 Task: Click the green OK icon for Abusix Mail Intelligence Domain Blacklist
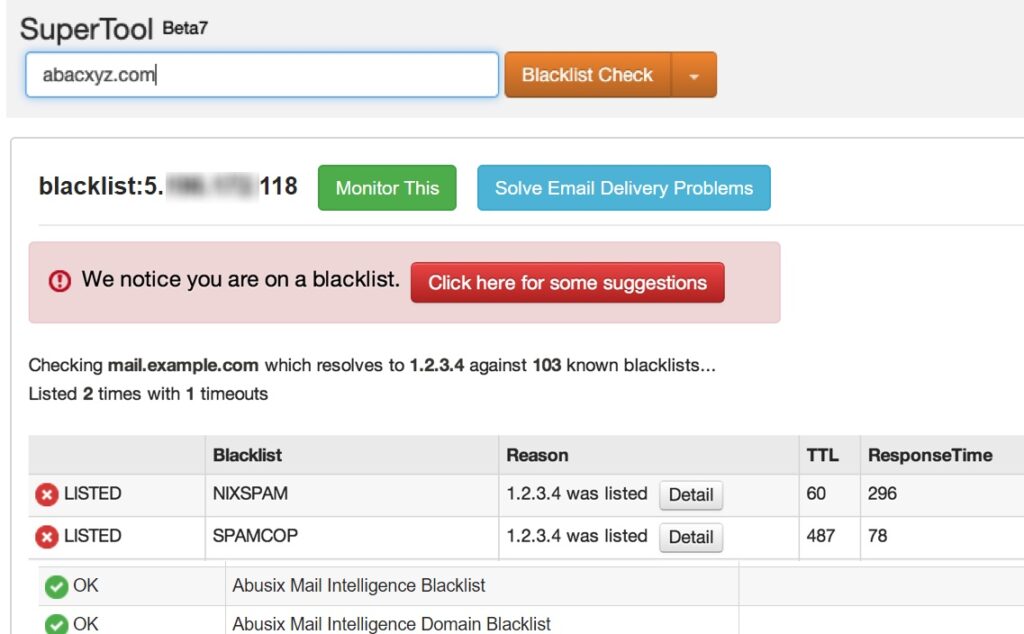tap(57, 622)
